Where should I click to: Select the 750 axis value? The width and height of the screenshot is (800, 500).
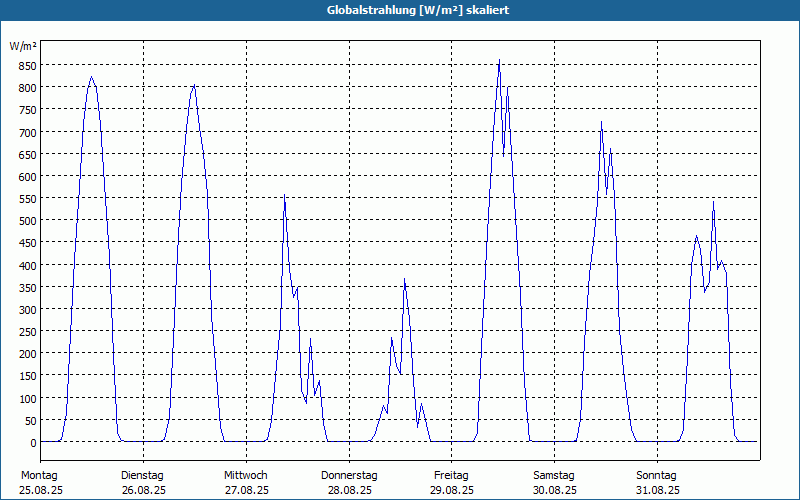tap(28, 110)
